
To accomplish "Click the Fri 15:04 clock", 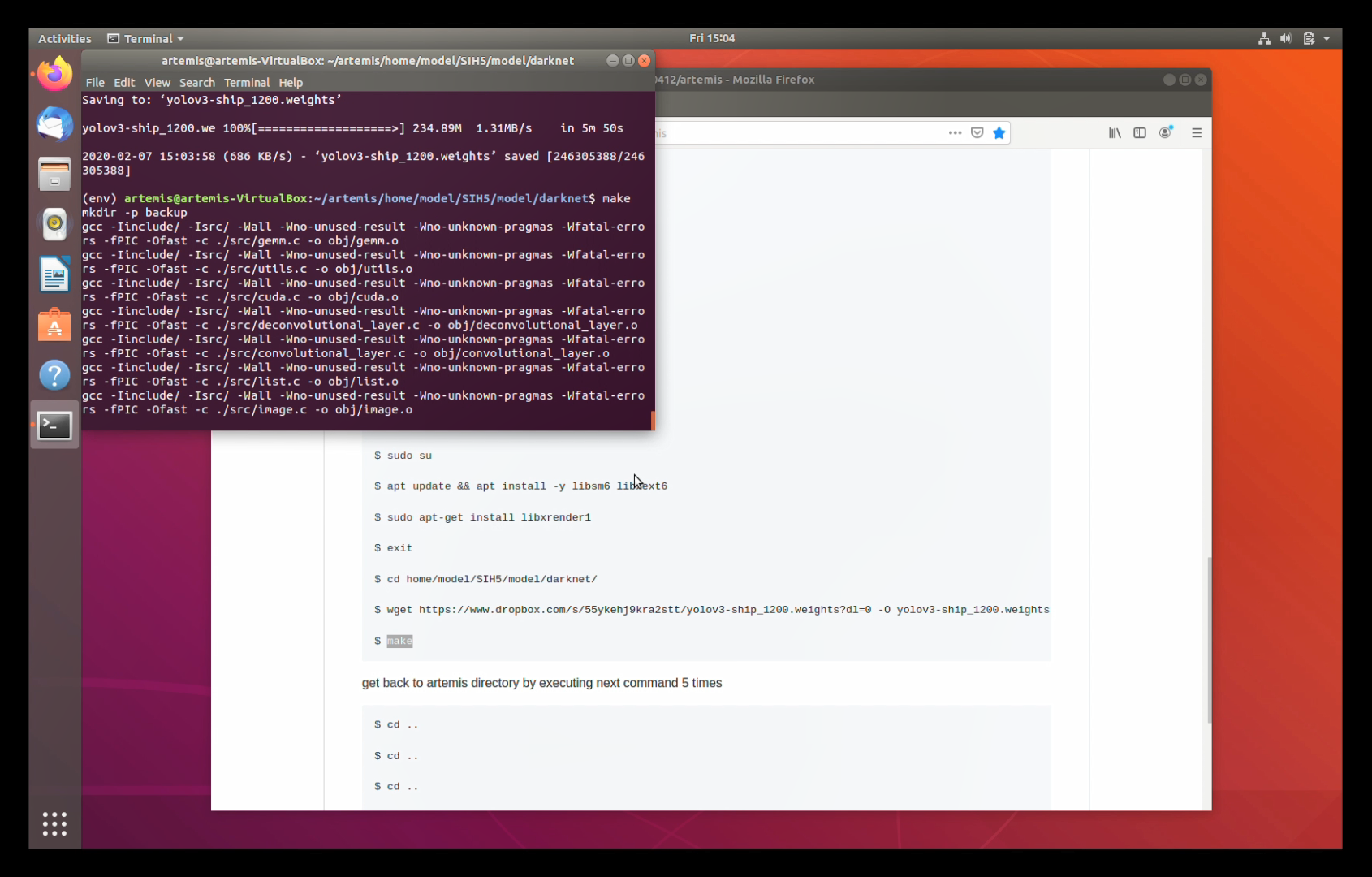I will click(712, 38).
